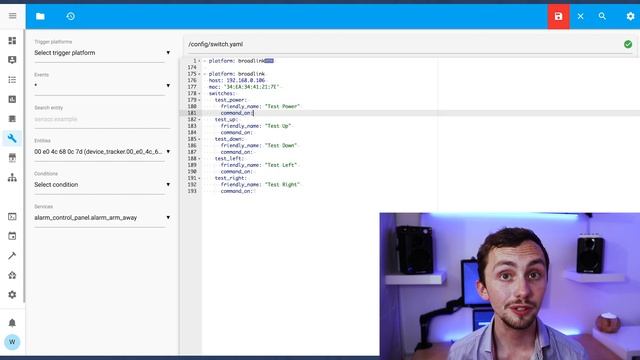The height and width of the screenshot is (360, 640).
Task: Click friendly_name "Test Power" line
Action: click(260, 107)
